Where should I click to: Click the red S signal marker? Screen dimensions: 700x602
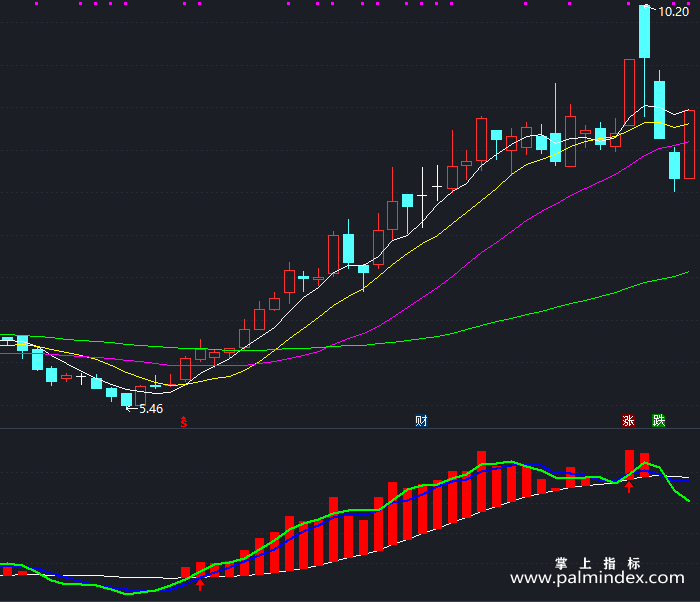pos(183,422)
